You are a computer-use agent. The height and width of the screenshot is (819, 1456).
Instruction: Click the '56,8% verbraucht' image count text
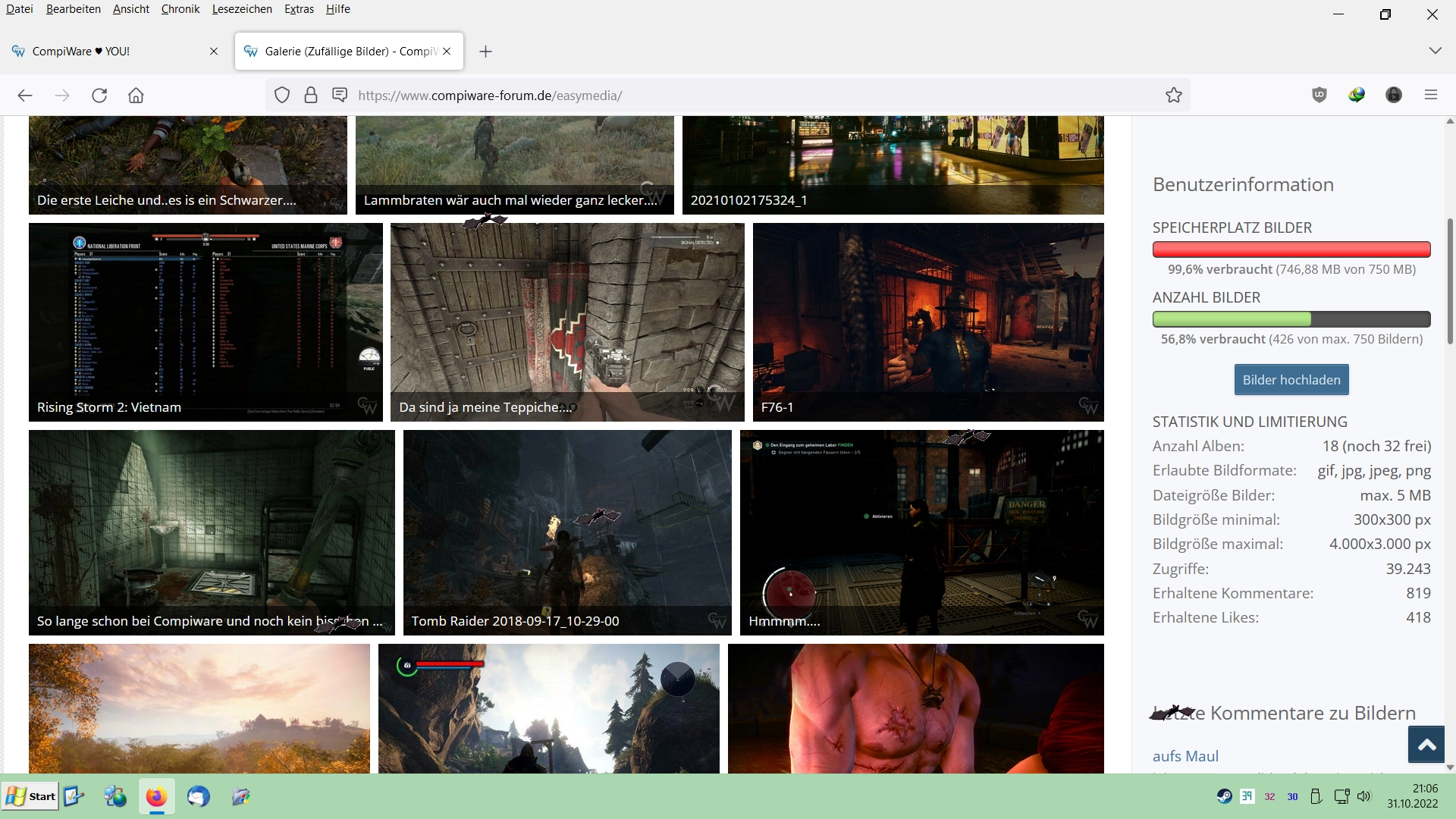pos(1213,339)
